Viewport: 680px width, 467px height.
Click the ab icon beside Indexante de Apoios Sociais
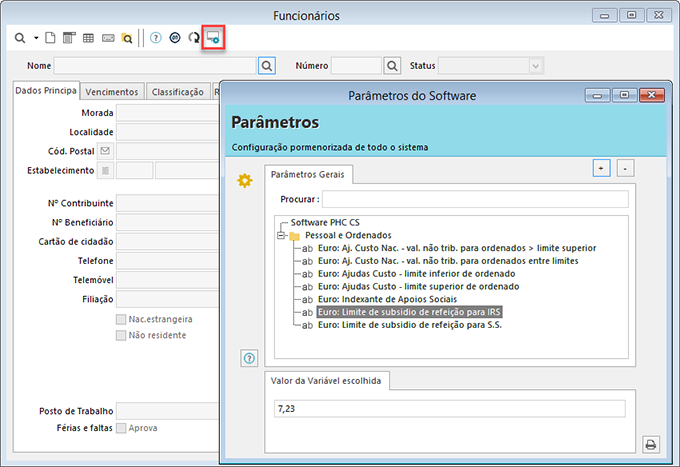307,300
